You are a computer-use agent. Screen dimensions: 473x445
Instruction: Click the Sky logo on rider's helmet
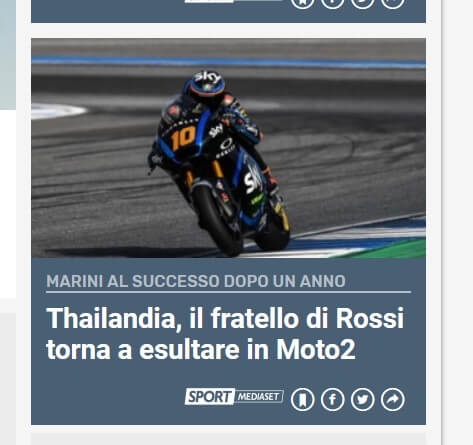pyautogui.click(x=207, y=77)
